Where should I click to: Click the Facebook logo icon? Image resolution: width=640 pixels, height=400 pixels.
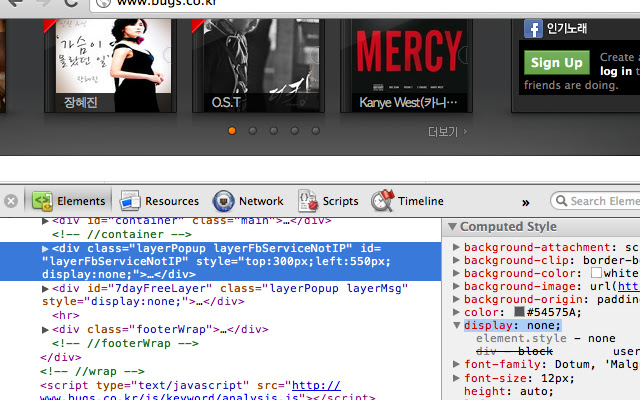click(533, 29)
